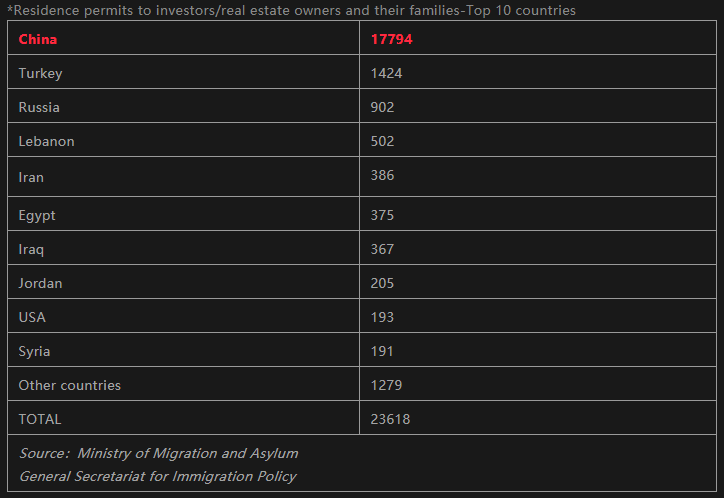The width and height of the screenshot is (724, 498).
Task: Click the Turkey country cell
Action: 40,73
